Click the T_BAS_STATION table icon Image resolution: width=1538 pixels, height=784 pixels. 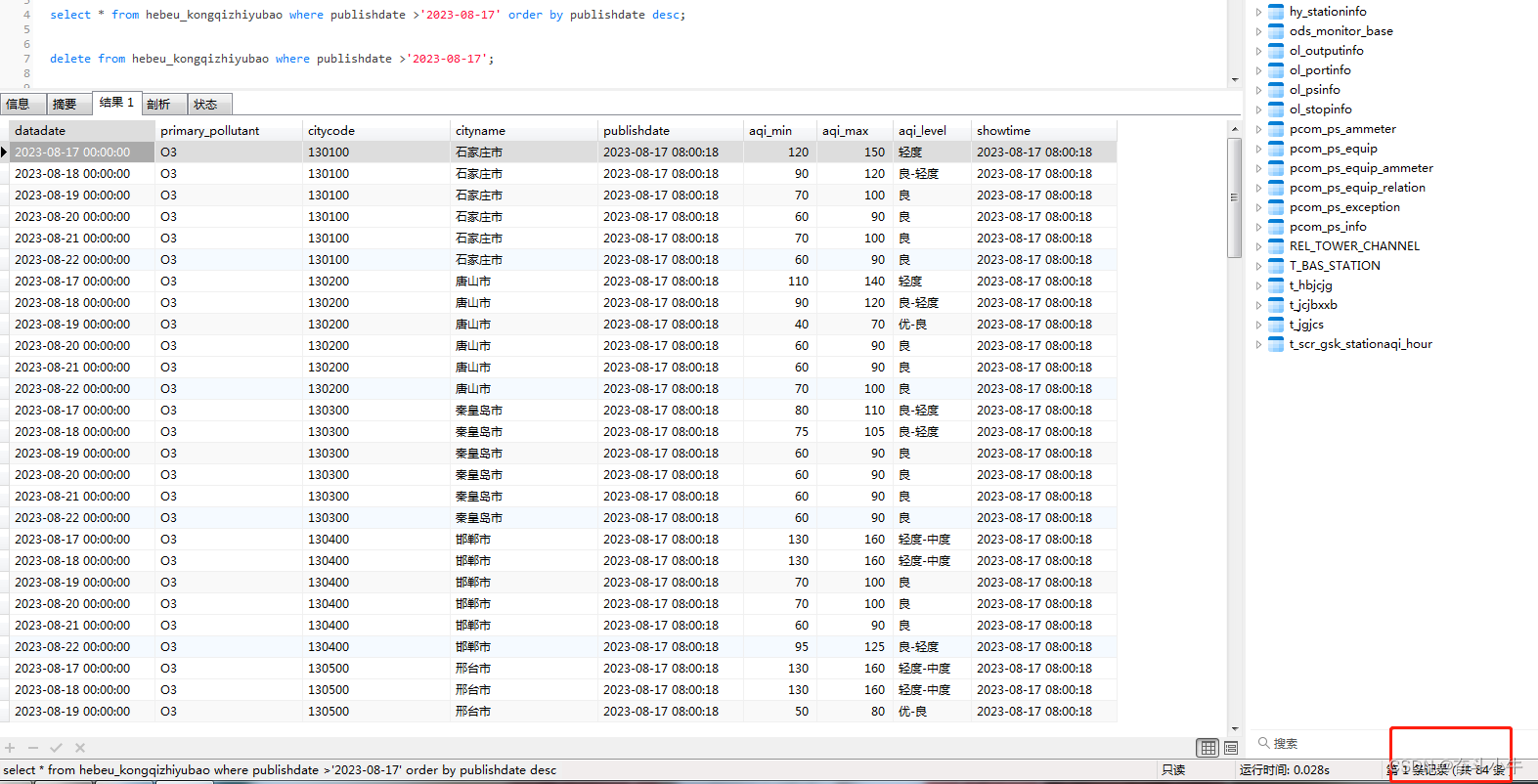tap(1276, 266)
